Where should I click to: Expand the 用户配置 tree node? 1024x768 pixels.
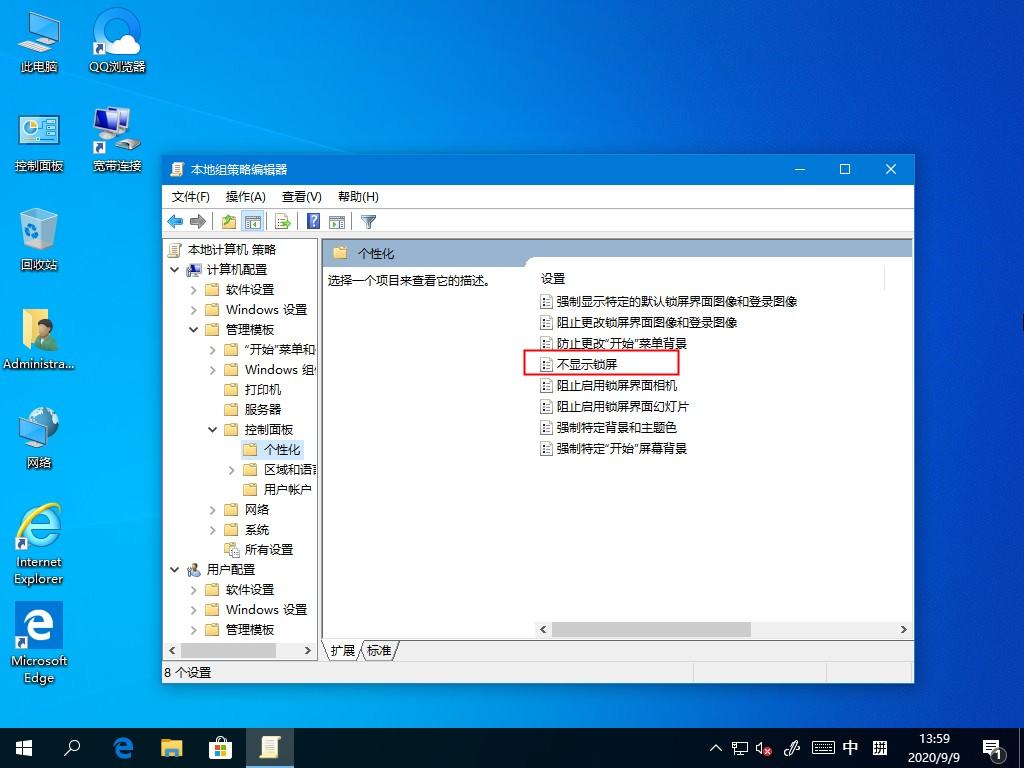point(174,569)
